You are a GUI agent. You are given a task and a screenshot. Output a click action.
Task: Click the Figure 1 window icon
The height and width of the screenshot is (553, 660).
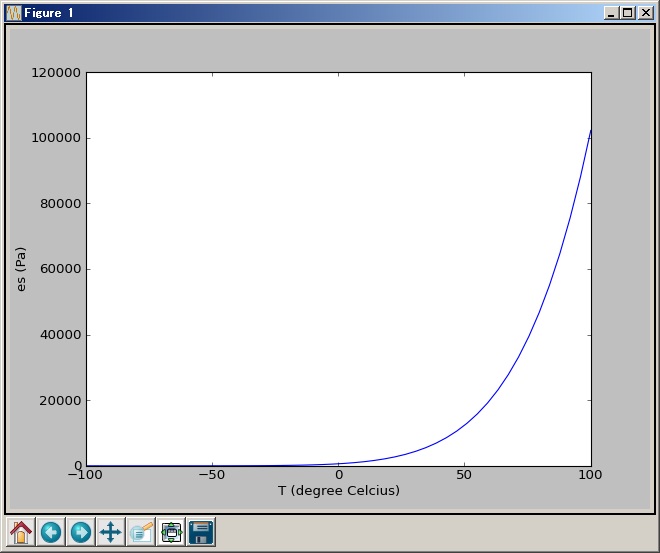(14, 13)
